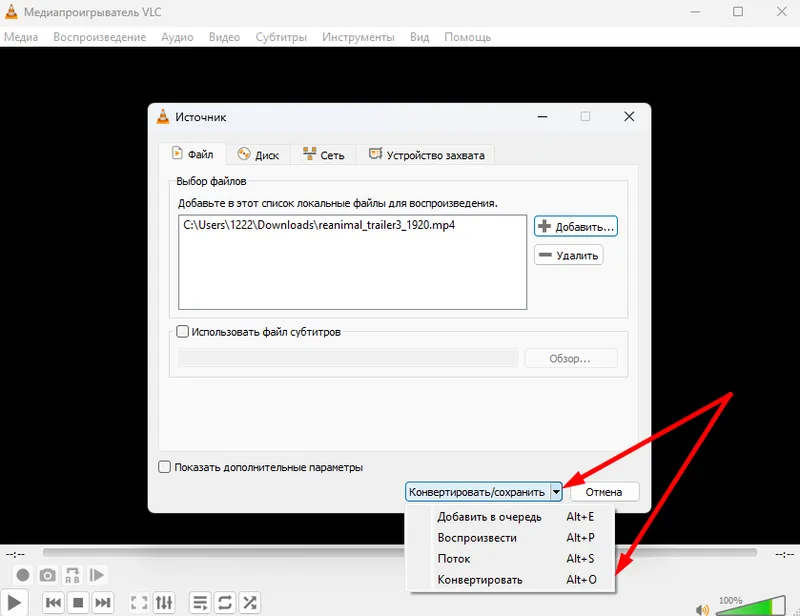Click the subtitle file path field
This screenshot has width=800, height=616.
coord(347,358)
